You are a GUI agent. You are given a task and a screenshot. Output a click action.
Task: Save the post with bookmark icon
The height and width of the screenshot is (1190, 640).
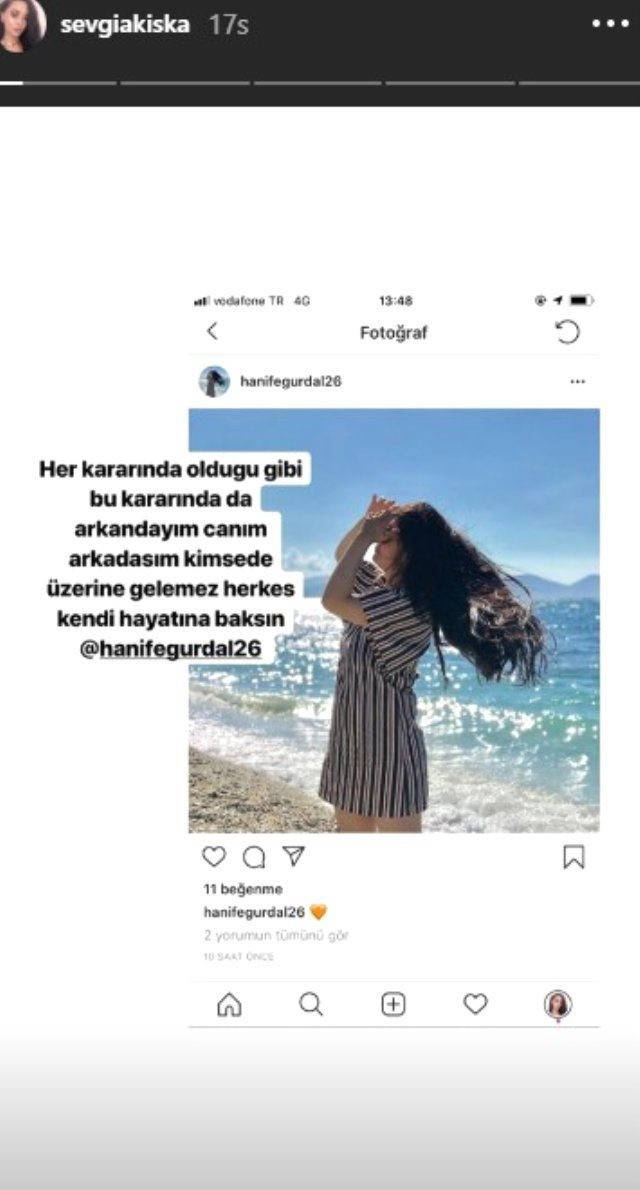click(x=573, y=857)
